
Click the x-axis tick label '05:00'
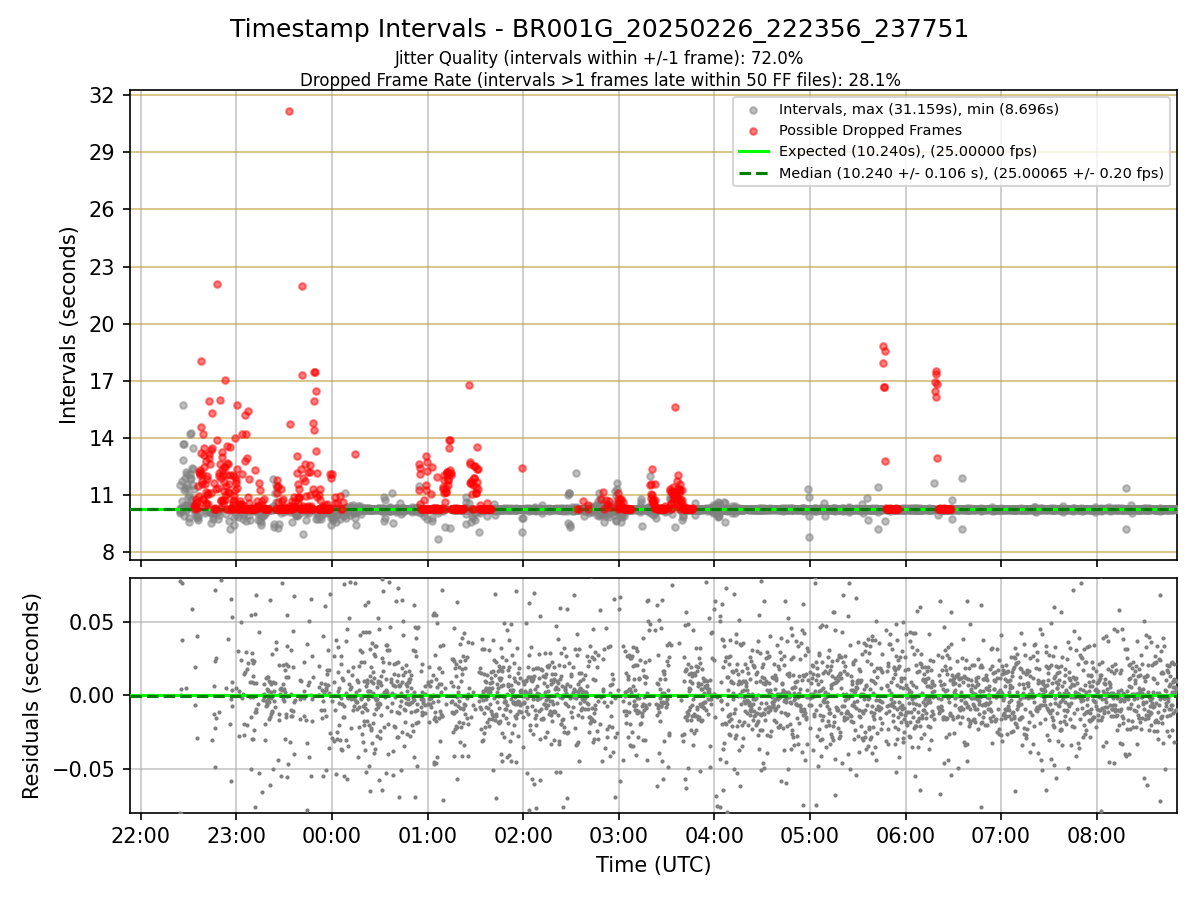click(x=810, y=836)
